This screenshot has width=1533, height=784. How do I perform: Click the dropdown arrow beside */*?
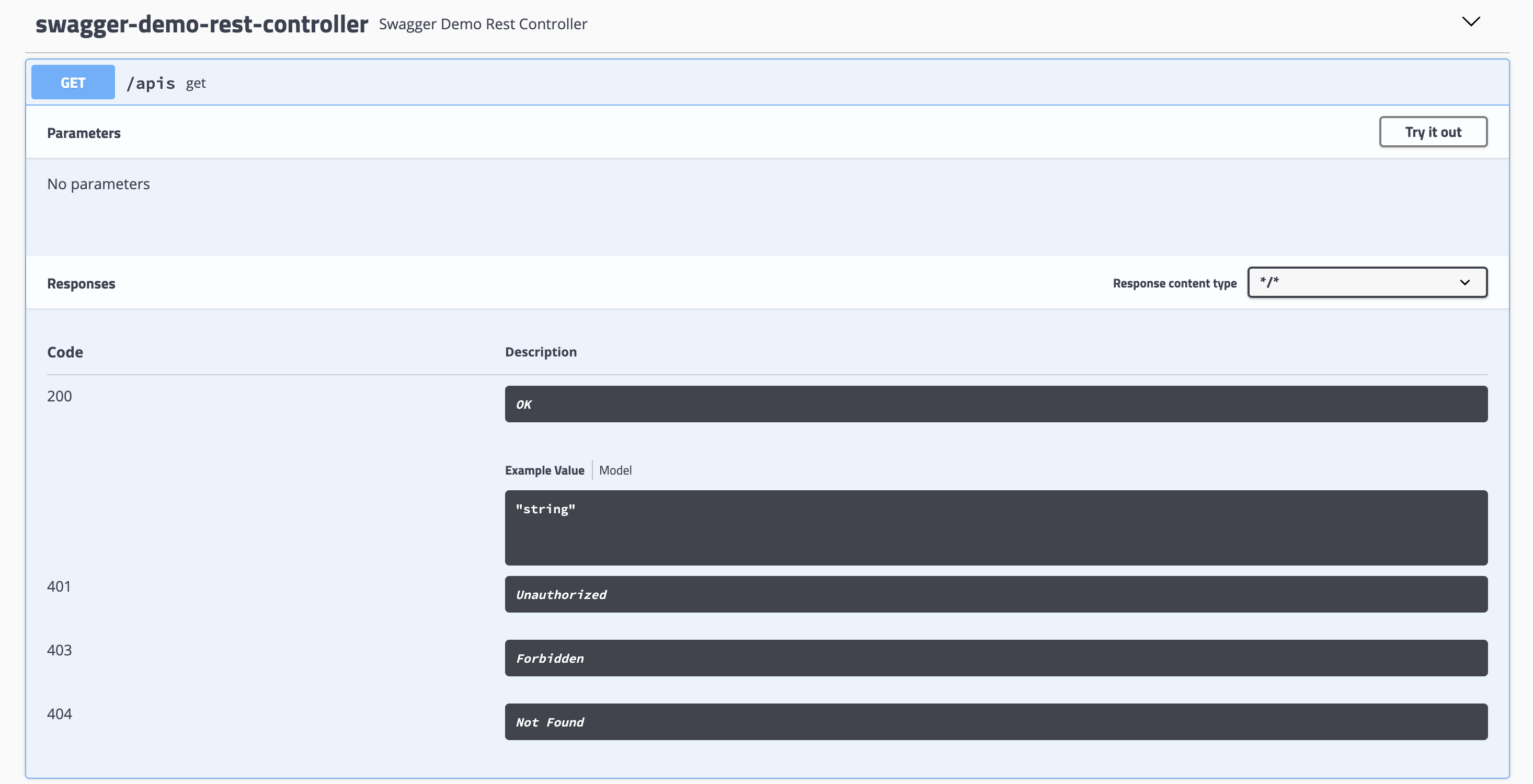[1465, 283]
